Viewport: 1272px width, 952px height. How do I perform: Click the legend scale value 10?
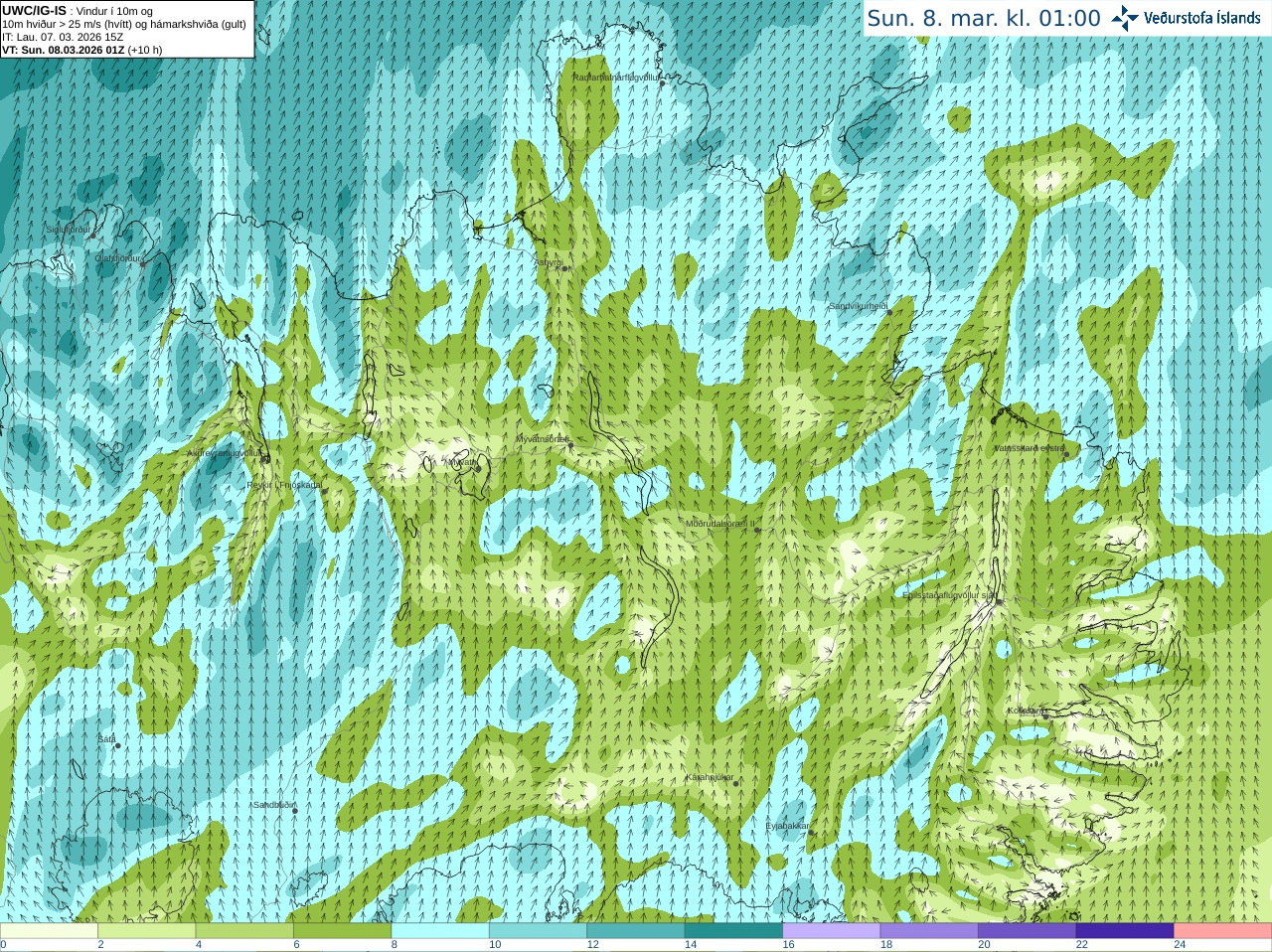495,945
